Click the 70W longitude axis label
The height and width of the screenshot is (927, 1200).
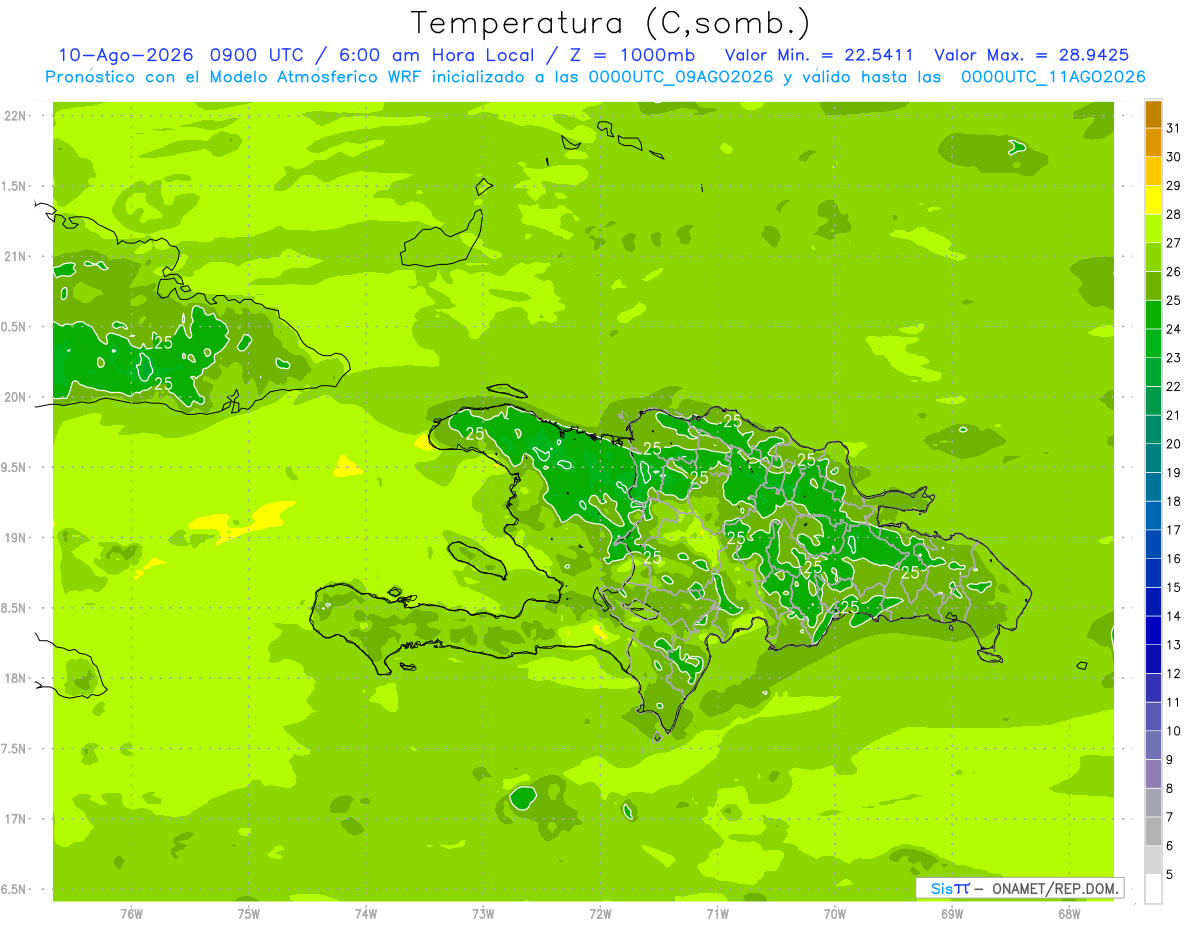(x=835, y=914)
